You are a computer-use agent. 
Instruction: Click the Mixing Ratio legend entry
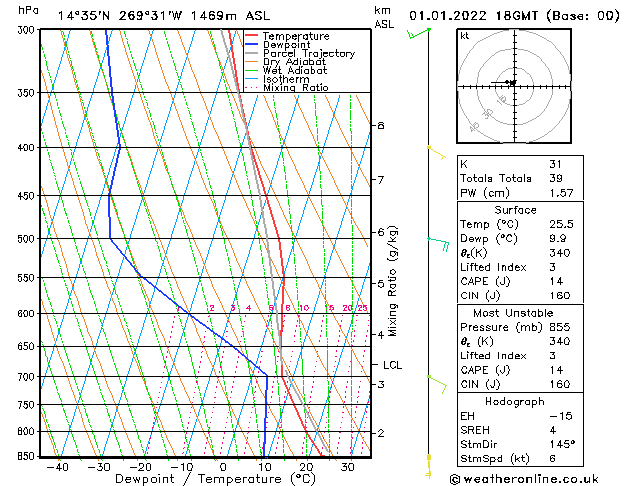tap(295, 88)
